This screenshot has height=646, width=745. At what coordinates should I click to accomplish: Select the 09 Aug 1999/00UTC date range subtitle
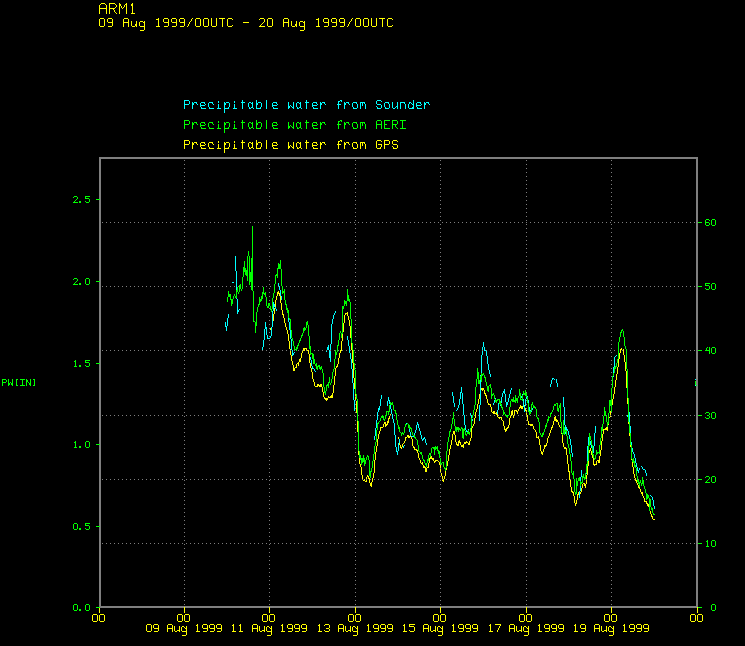pos(245,23)
